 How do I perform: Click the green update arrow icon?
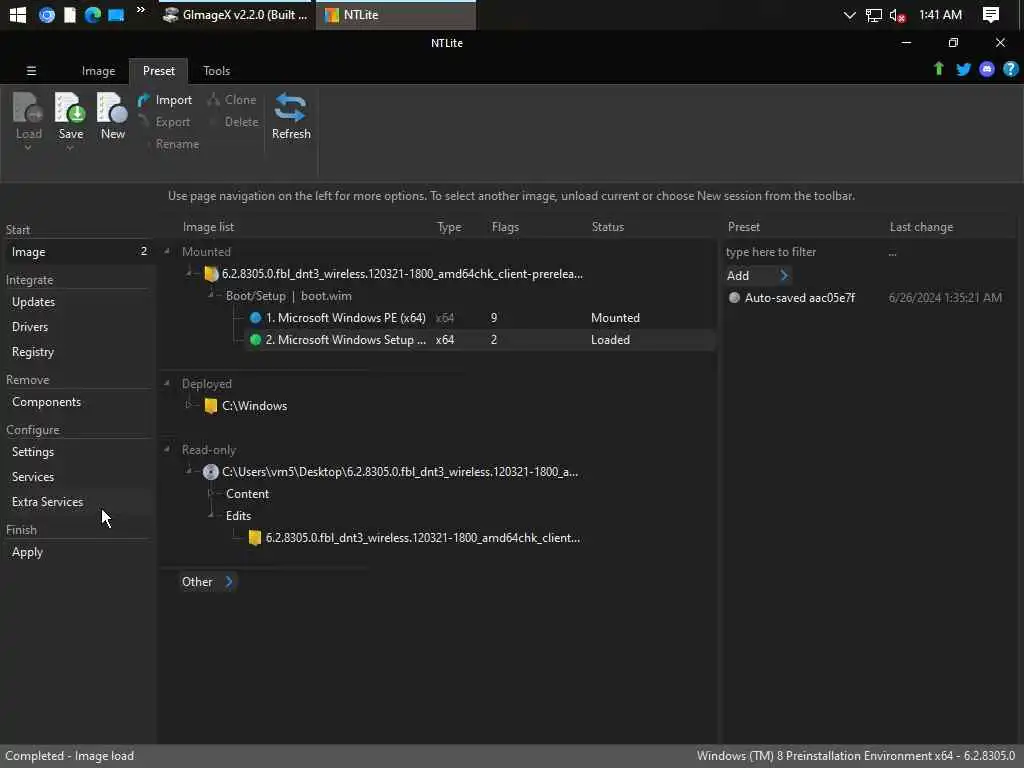pos(938,69)
